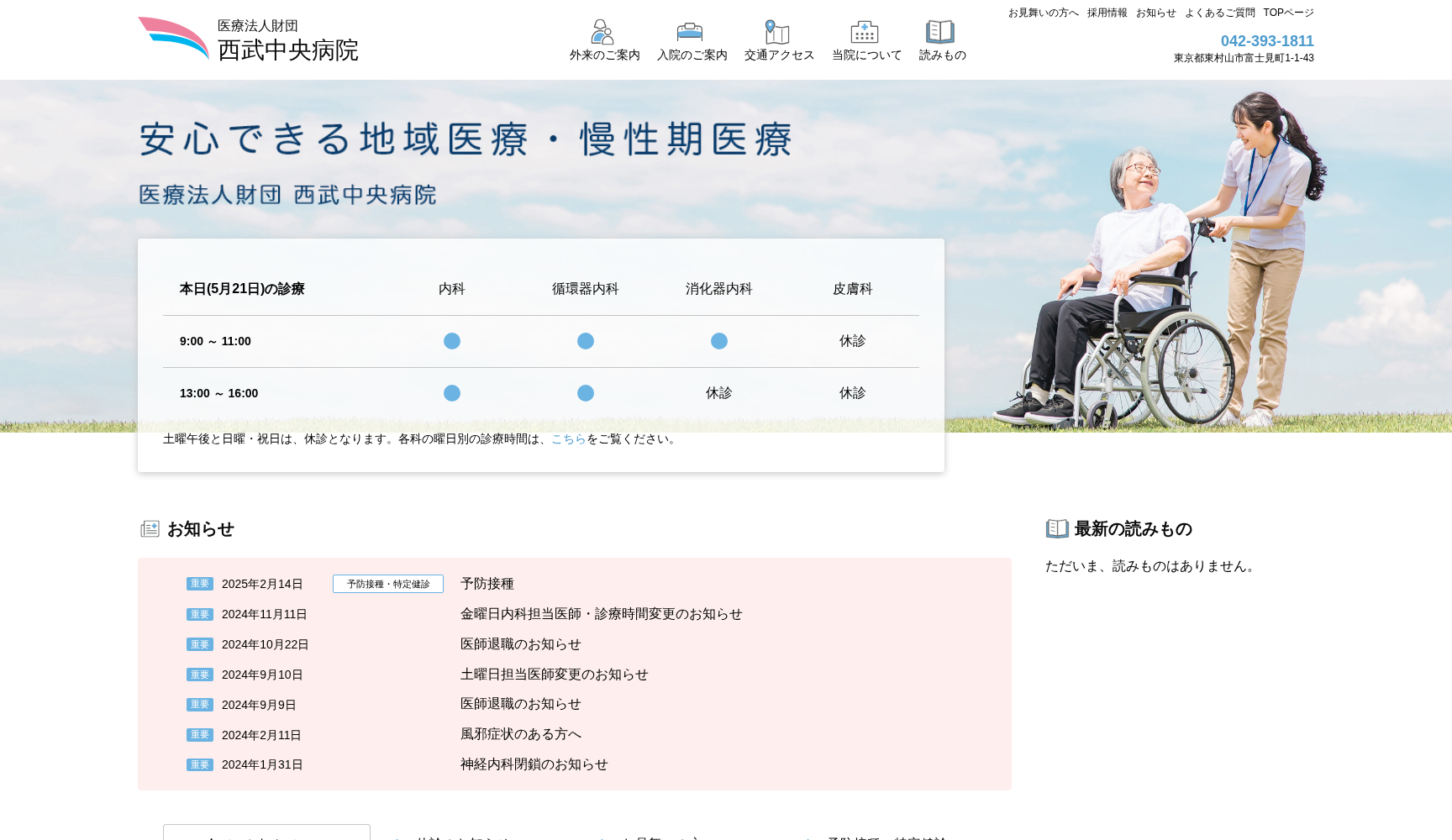
Task: Open 交通アクセス via the map pin icon
Action: click(x=777, y=32)
